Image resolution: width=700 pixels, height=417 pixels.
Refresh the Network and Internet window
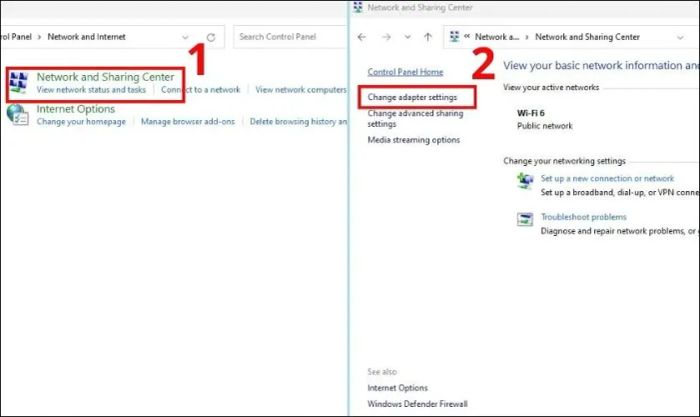click(x=211, y=38)
